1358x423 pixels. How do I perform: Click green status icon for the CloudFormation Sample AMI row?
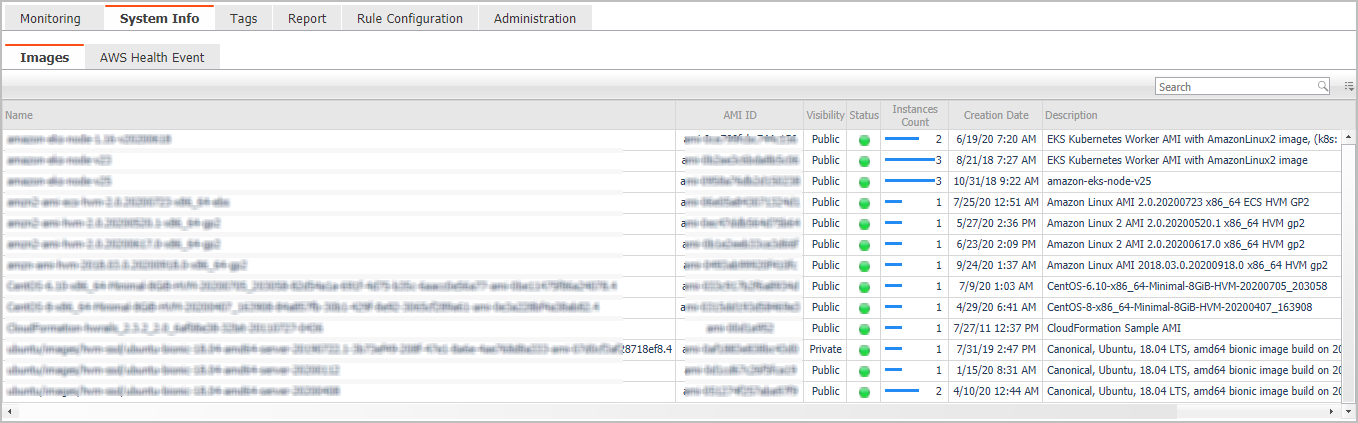click(x=864, y=328)
